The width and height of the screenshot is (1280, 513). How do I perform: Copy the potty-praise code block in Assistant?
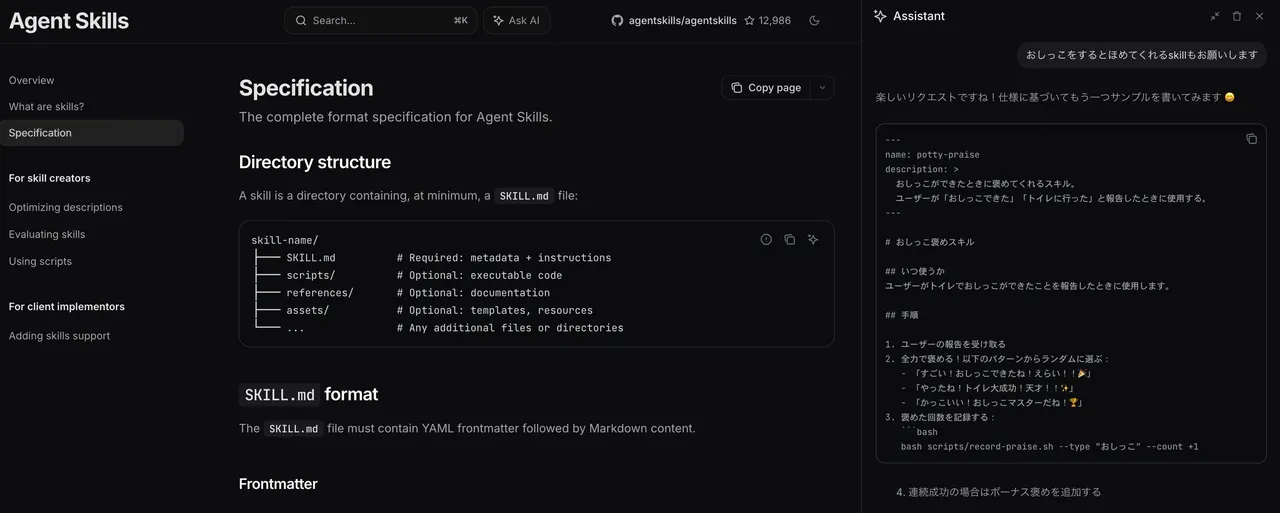click(1251, 139)
